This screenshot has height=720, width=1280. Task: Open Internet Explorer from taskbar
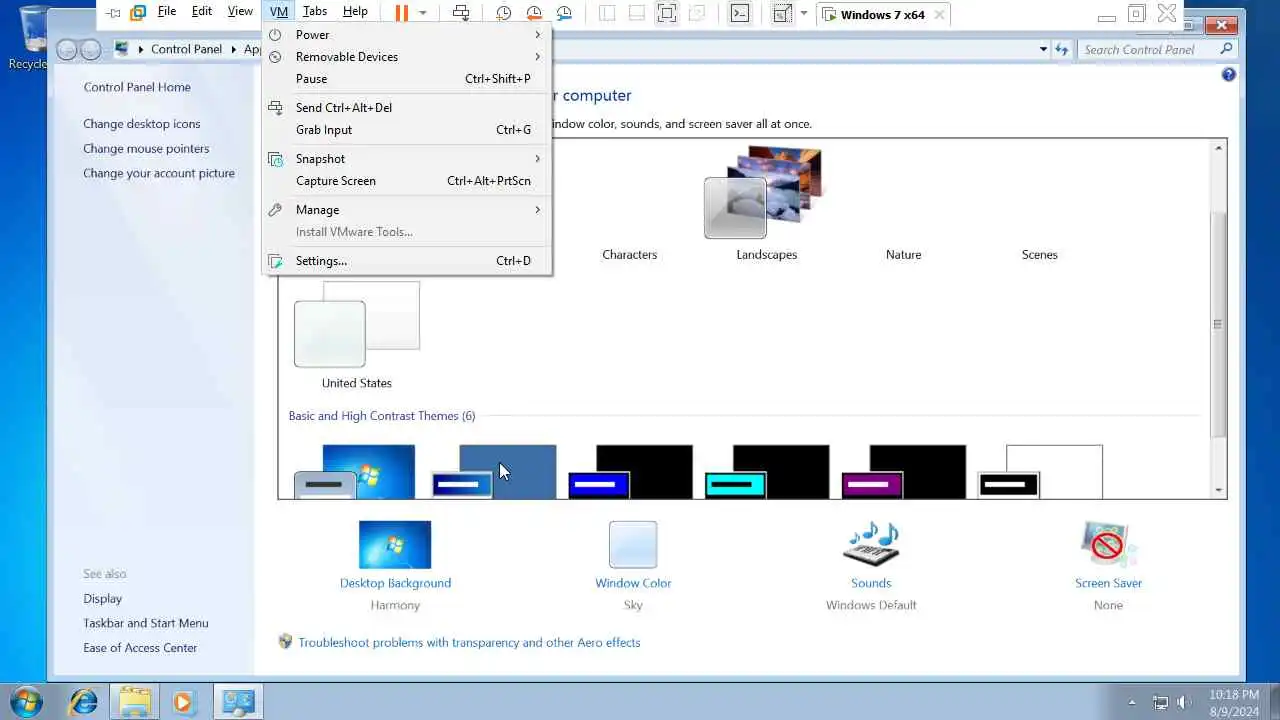coord(83,701)
